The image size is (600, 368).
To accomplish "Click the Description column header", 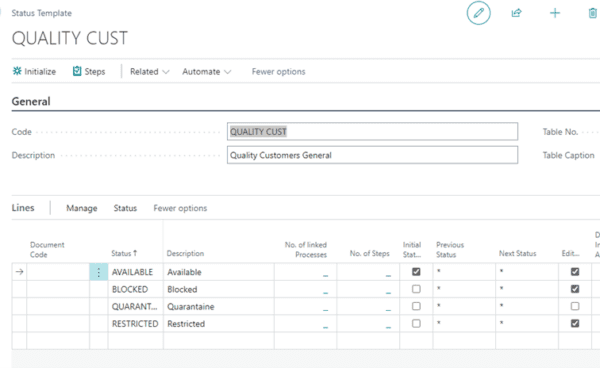I will tap(185, 253).
